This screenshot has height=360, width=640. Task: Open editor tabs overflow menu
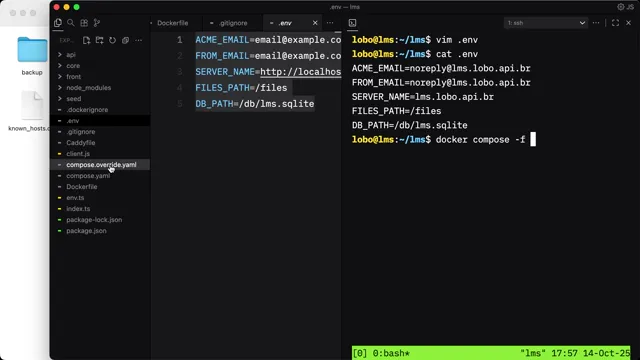[x=330, y=23]
